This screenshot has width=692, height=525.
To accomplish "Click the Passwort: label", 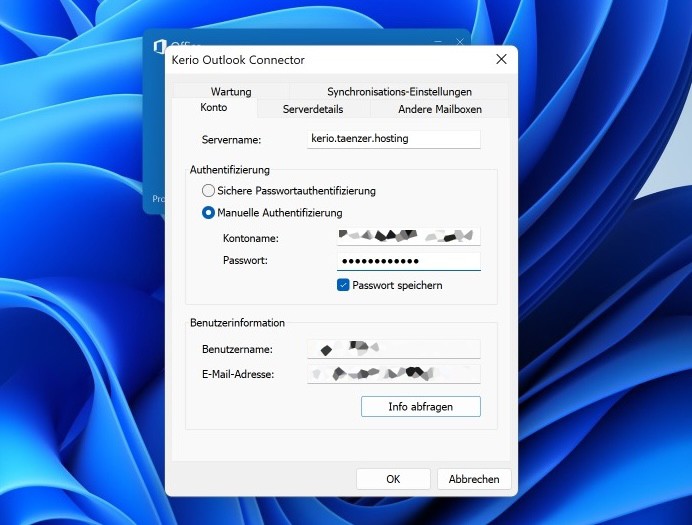I will coord(245,260).
